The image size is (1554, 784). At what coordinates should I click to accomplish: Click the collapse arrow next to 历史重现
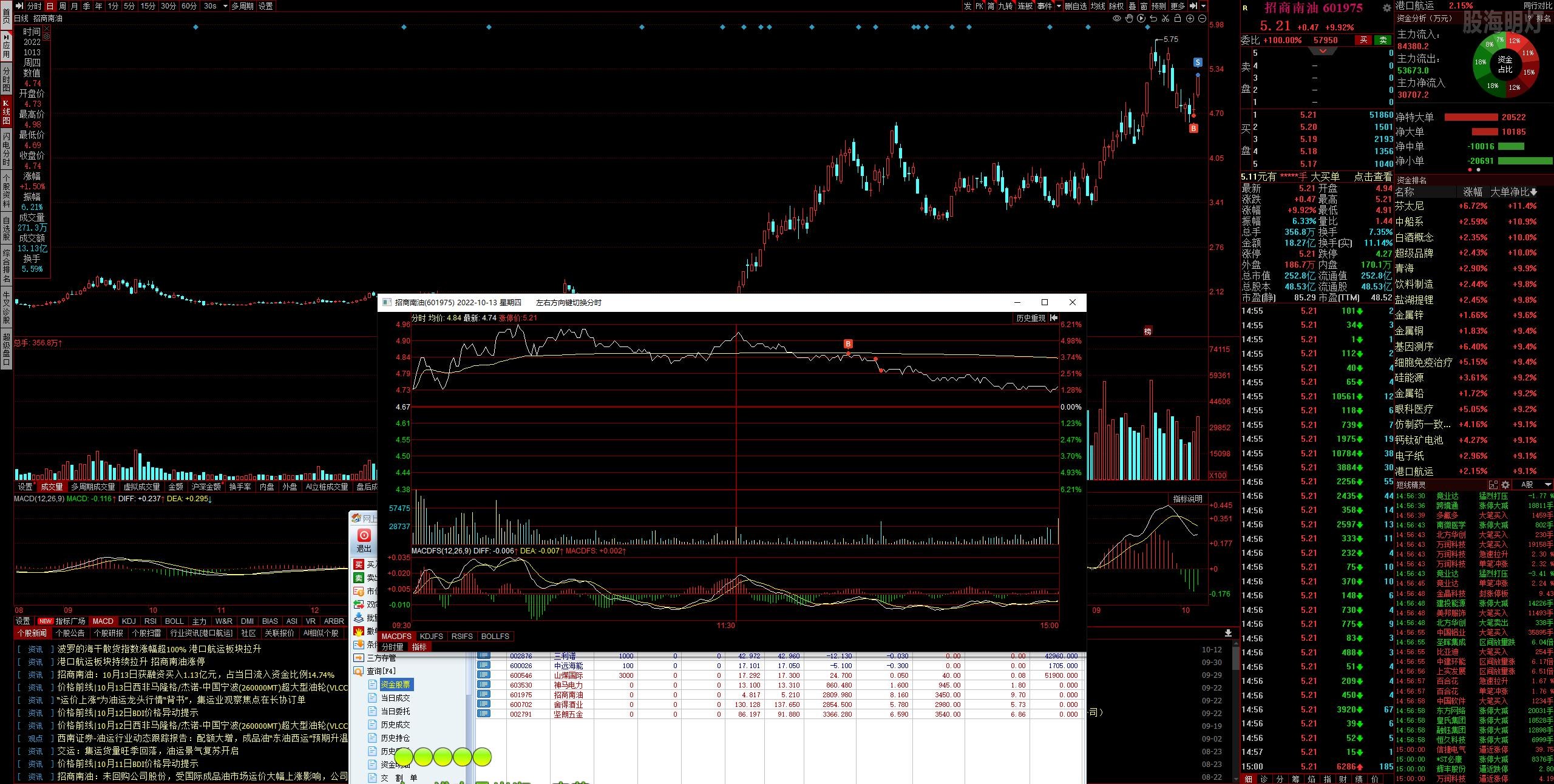pos(1054,318)
